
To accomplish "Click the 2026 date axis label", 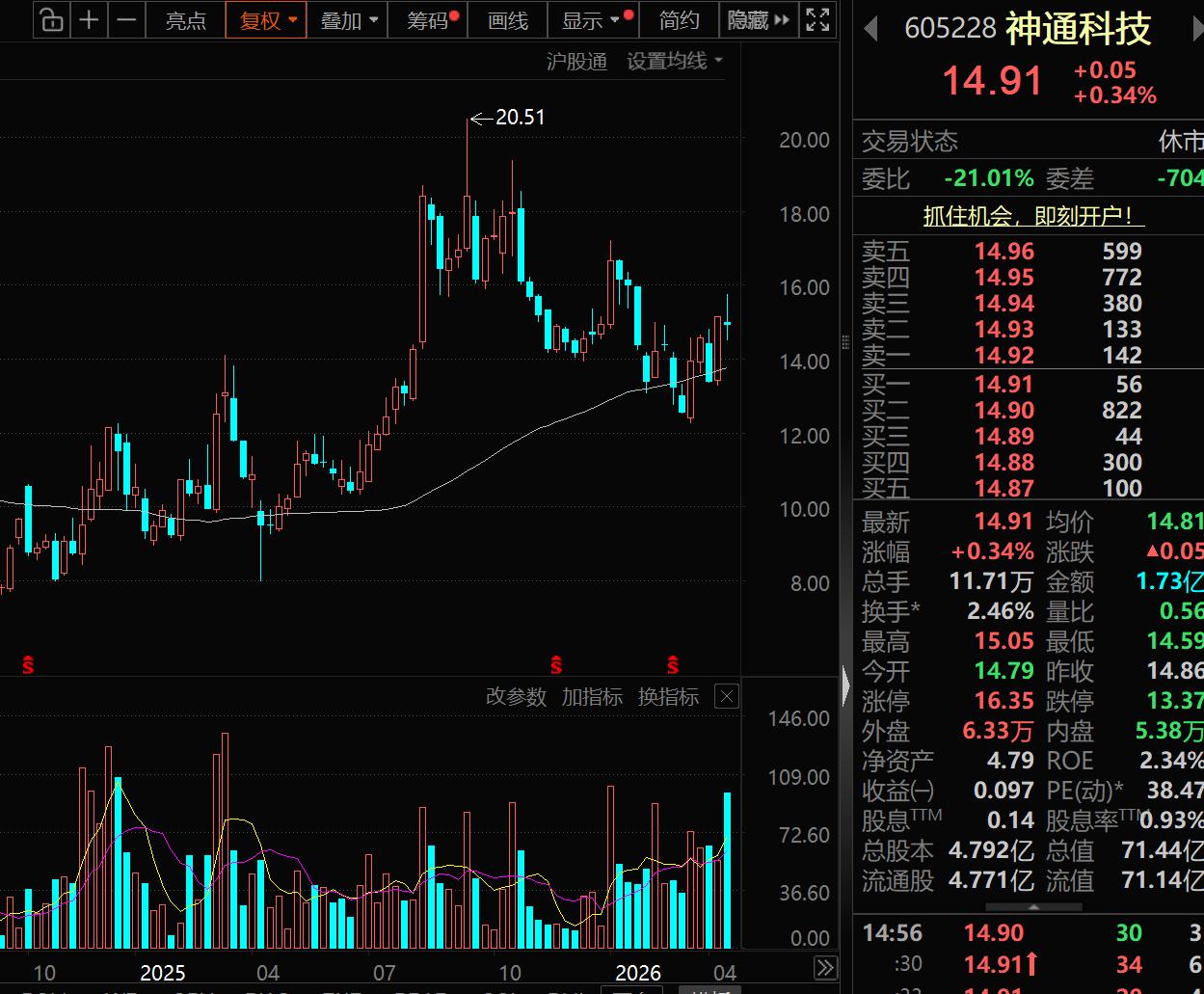I will [638, 972].
